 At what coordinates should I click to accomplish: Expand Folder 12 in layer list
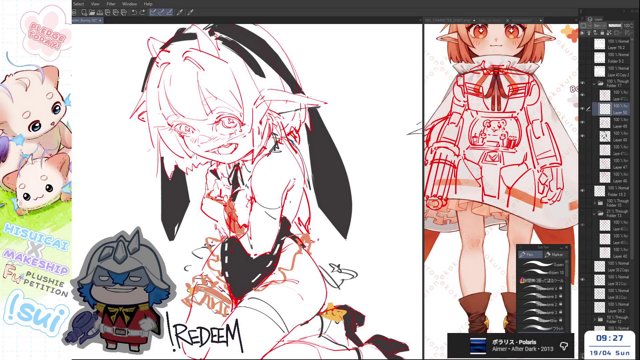pos(595,320)
